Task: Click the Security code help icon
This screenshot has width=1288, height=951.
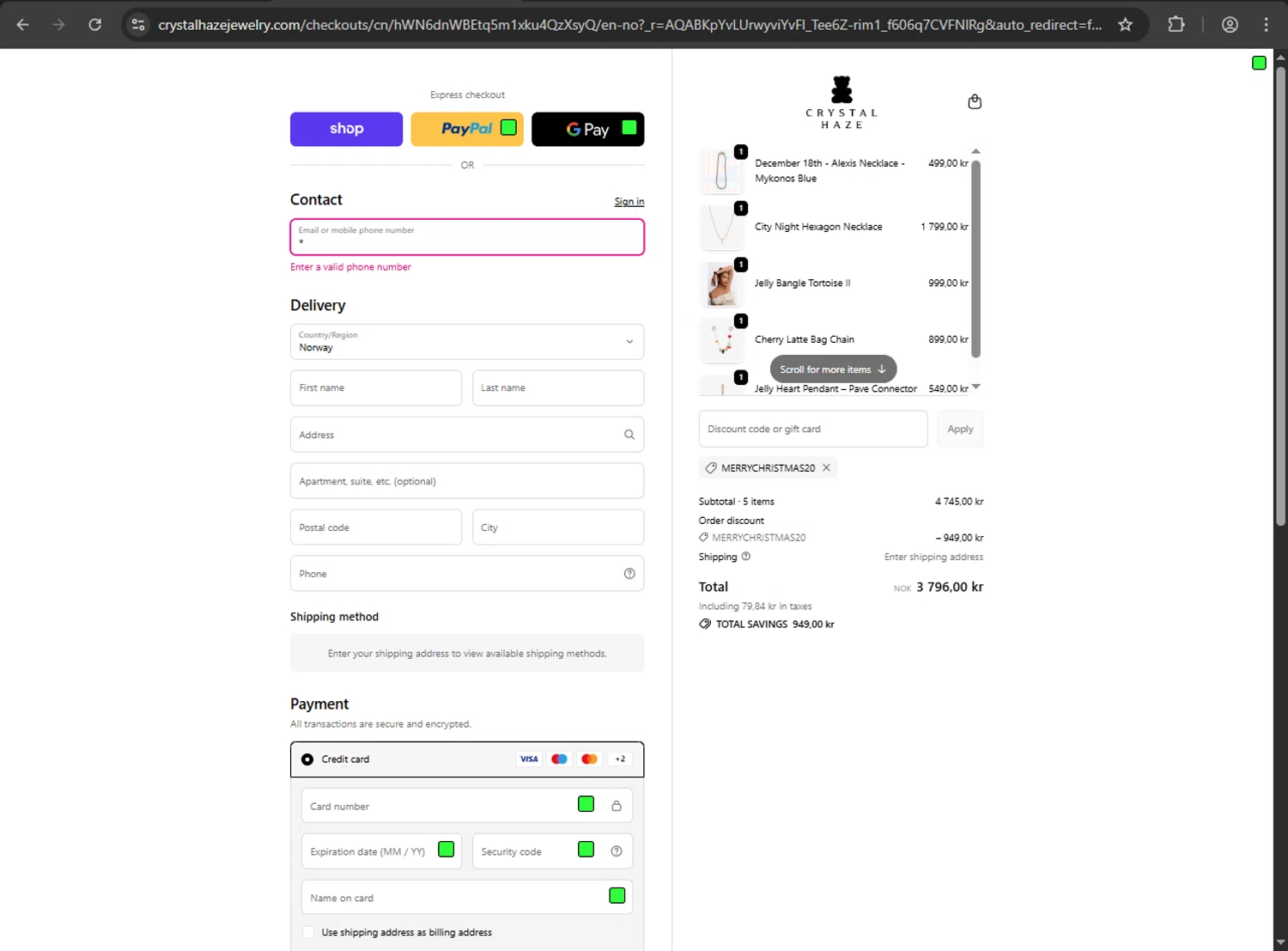Action: (617, 851)
